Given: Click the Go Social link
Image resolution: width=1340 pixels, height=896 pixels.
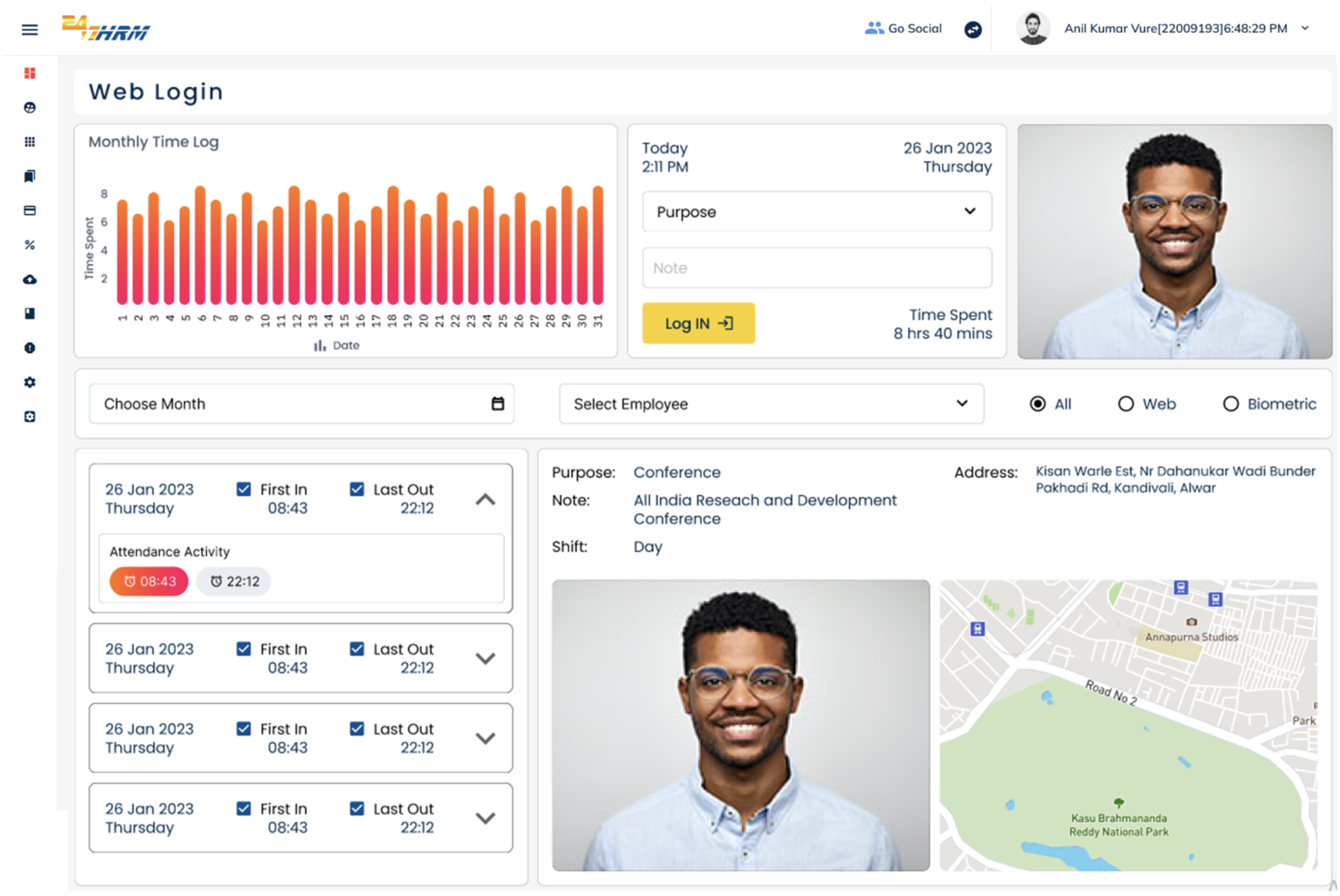Looking at the screenshot, I should pyautogui.click(x=903, y=28).
